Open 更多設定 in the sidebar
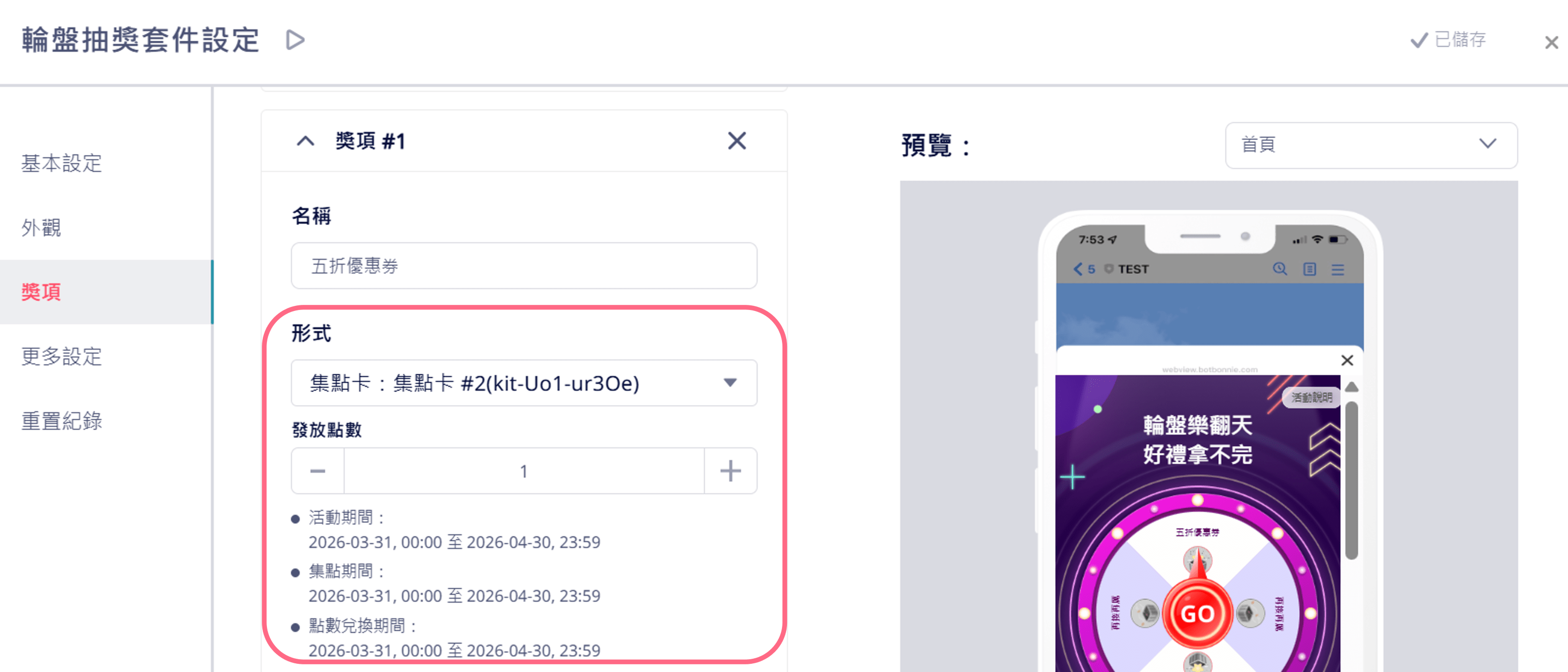1568x672 pixels. pyautogui.click(x=61, y=356)
